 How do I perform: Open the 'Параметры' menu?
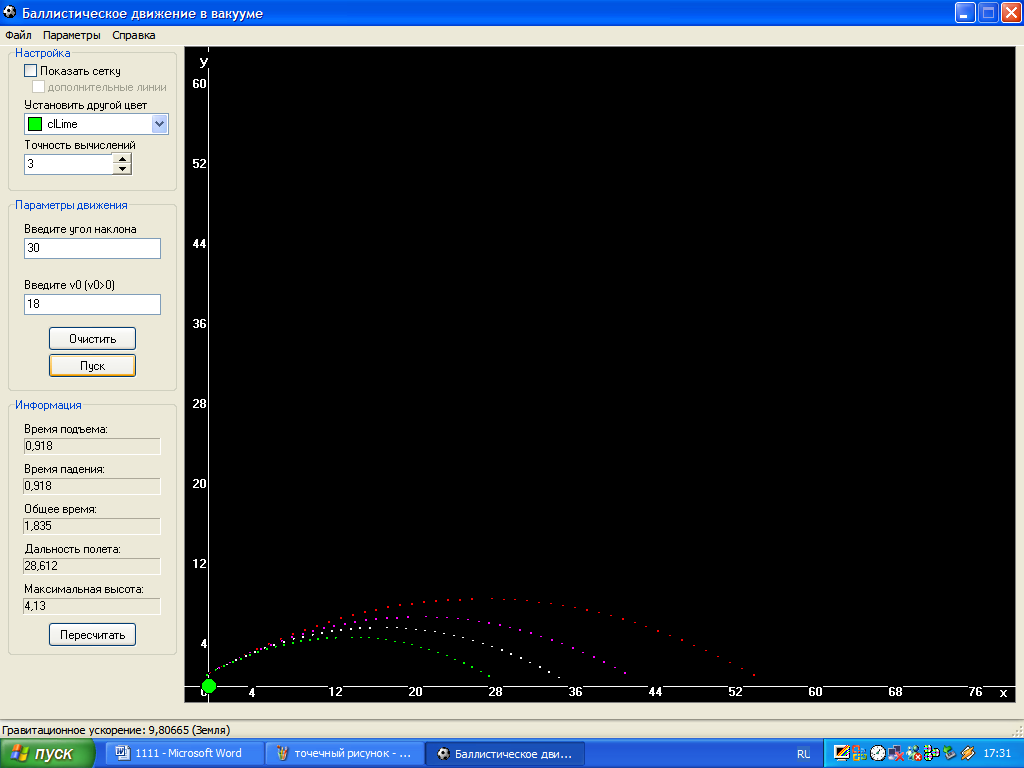click(72, 35)
